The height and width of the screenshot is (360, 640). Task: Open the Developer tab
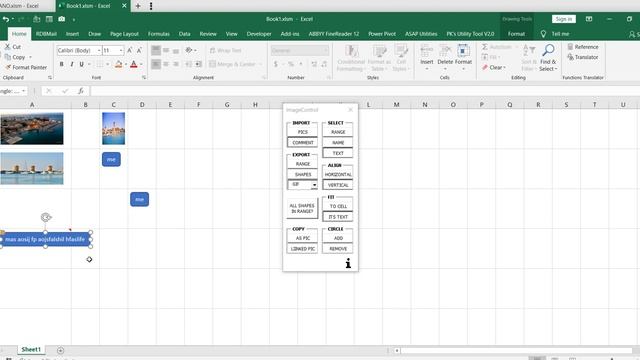coord(259,34)
